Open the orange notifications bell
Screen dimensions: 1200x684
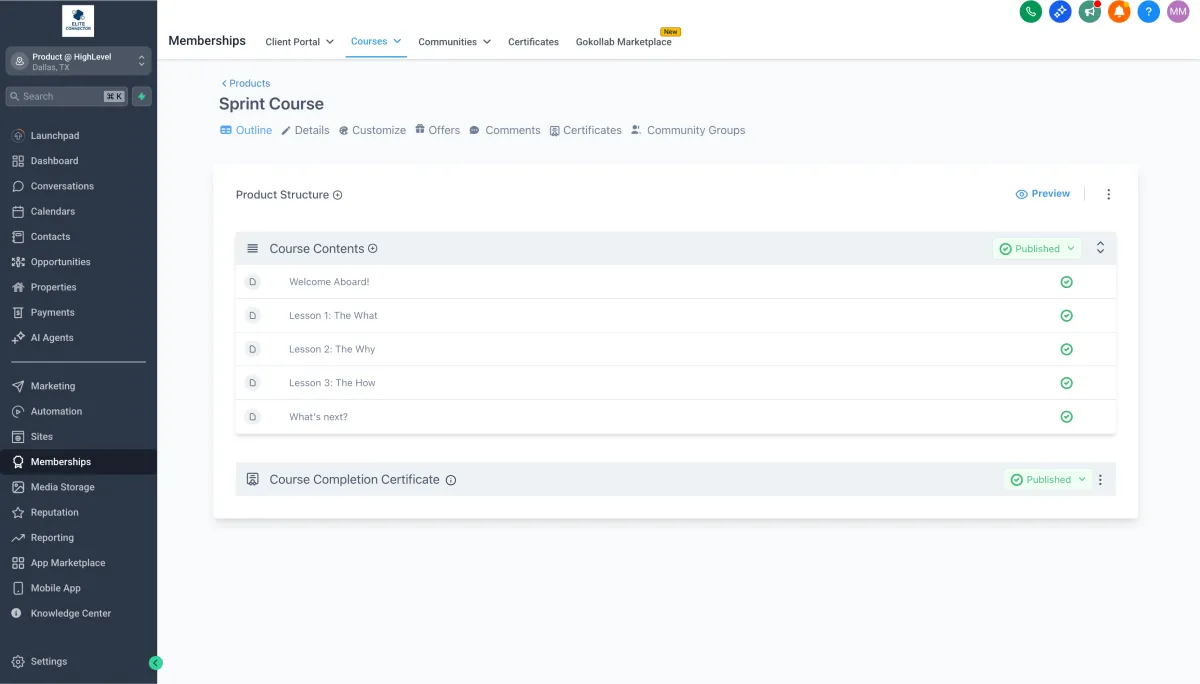point(1119,12)
